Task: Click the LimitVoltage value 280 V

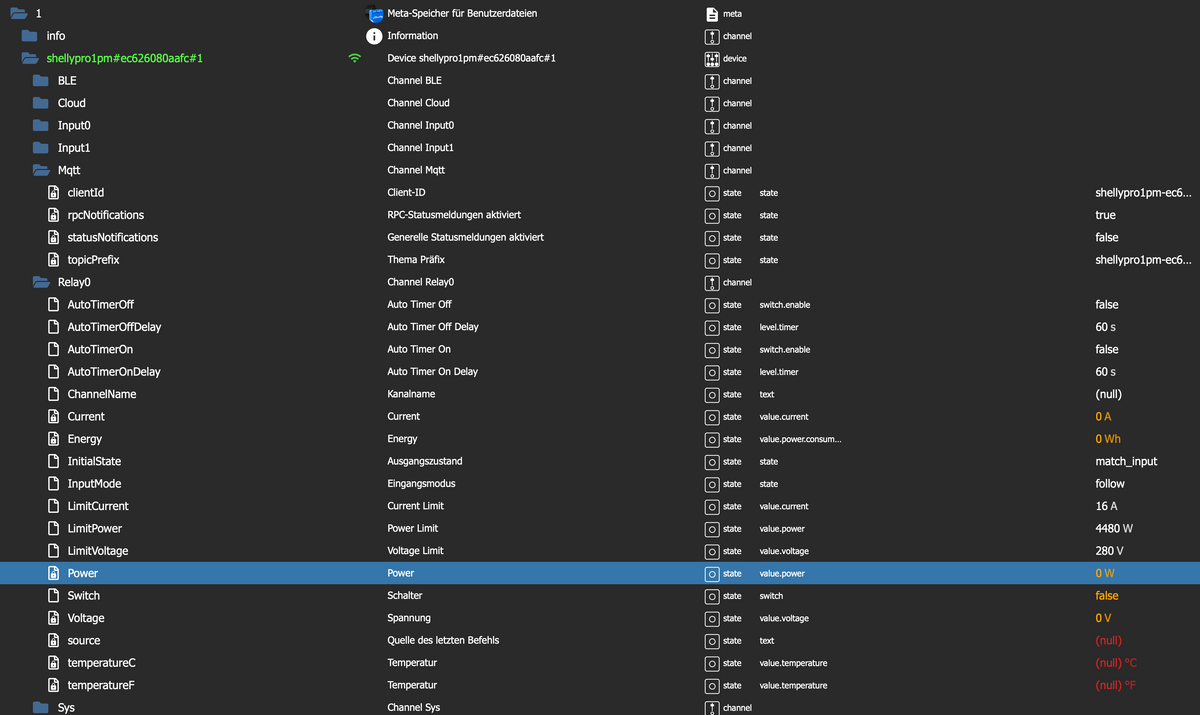Action: [x=1109, y=551]
